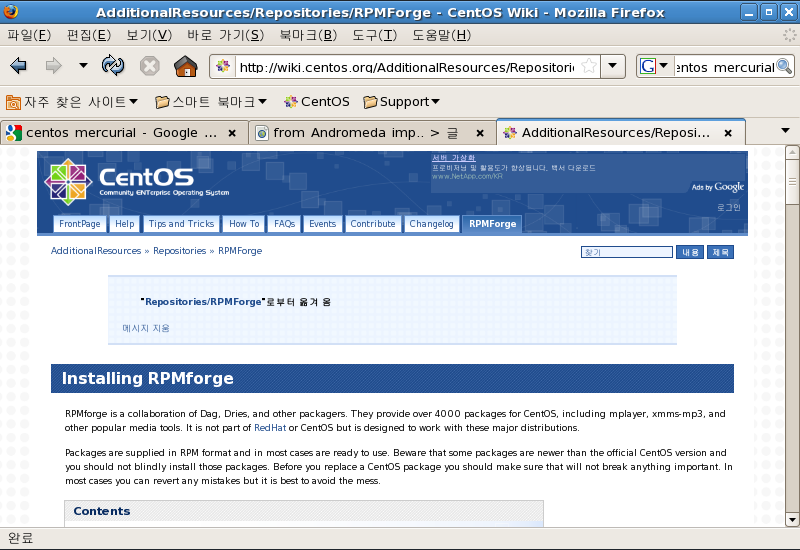Open the www.NetApp.com/KR ad link
This screenshot has height=550, width=800.
[x=467, y=177]
